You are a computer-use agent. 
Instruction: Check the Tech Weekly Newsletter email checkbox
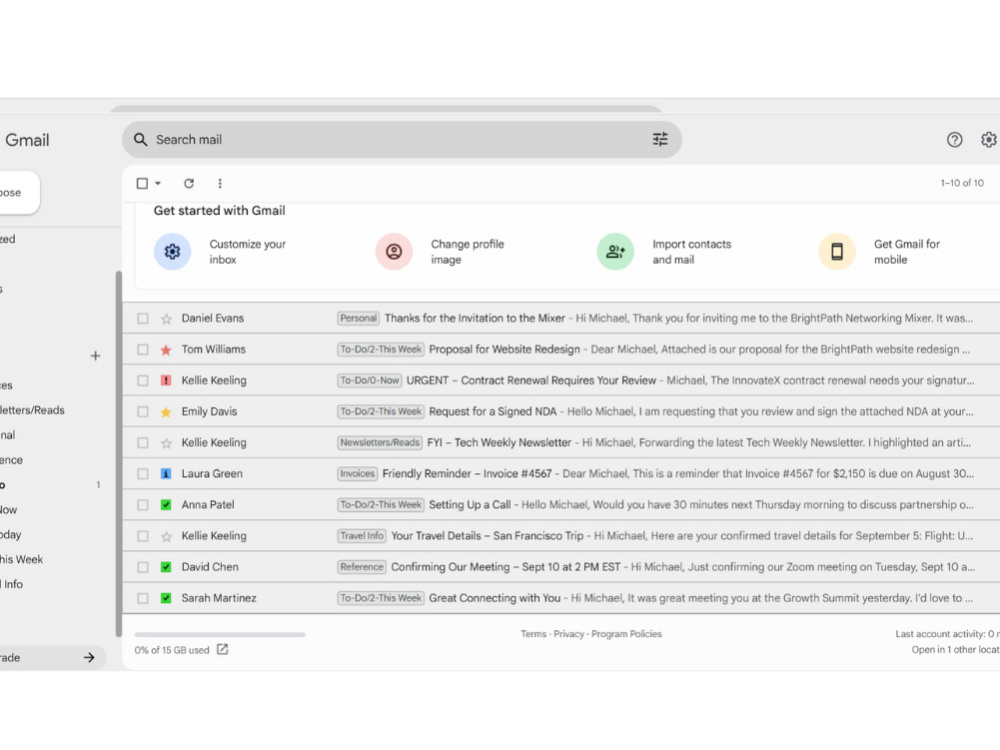point(143,443)
